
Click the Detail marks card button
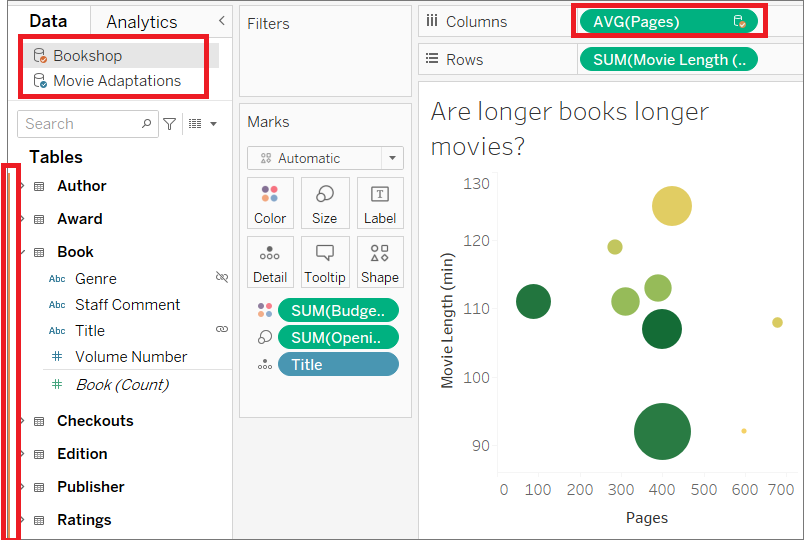point(270,262)
